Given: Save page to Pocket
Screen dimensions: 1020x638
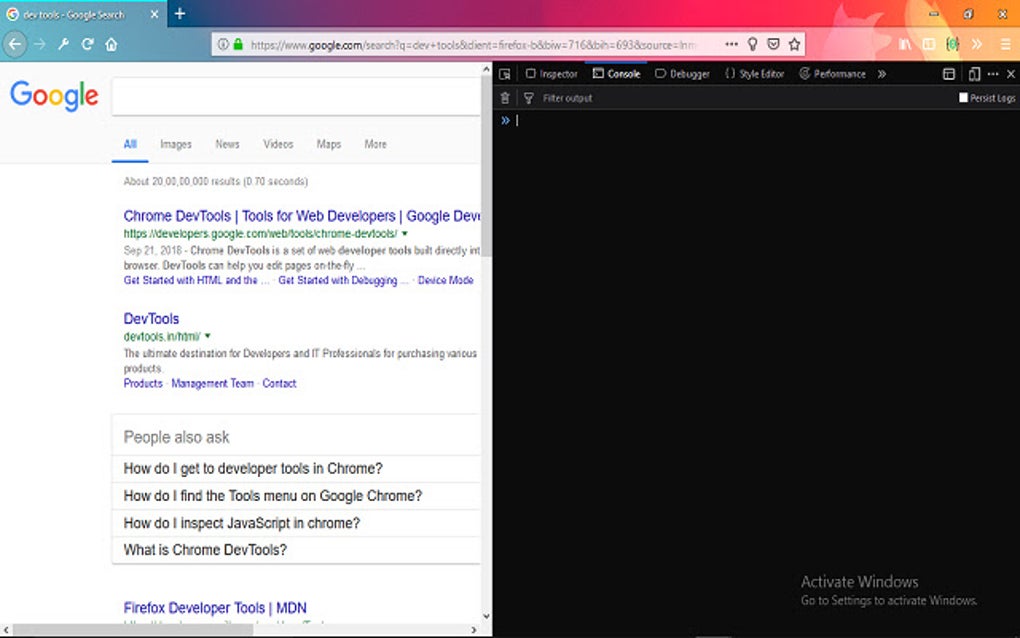Looking at the screenshot, I should click(772, 43).
